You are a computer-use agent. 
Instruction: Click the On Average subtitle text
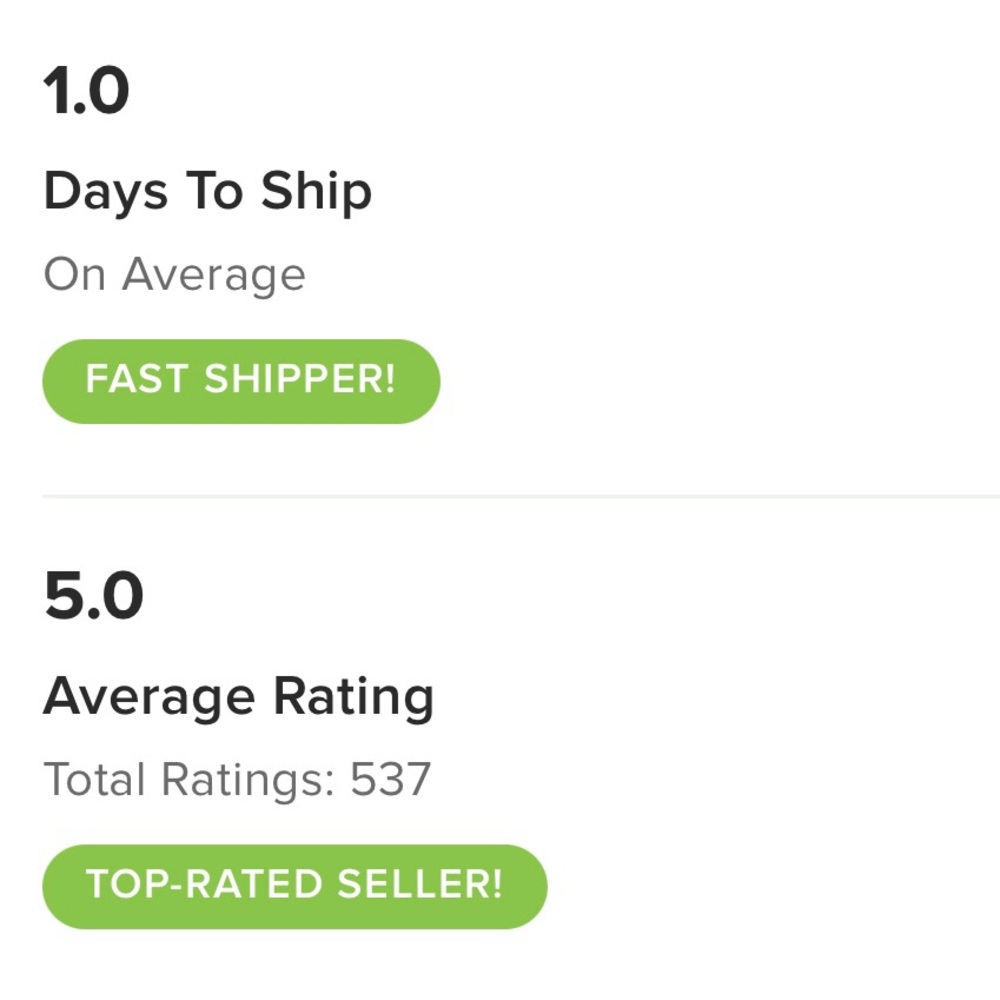[175, 275]
